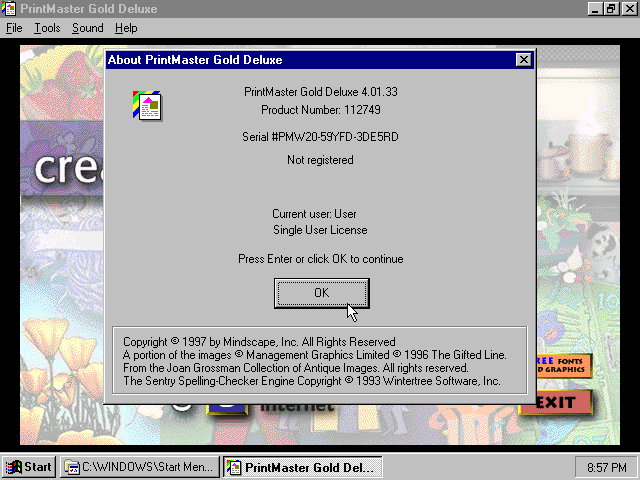Image resolution: width=640 pixels, height=480 pixels.
Task: Click the 'Press Enter or click OK' text
Action: click(x=321, y=259)
